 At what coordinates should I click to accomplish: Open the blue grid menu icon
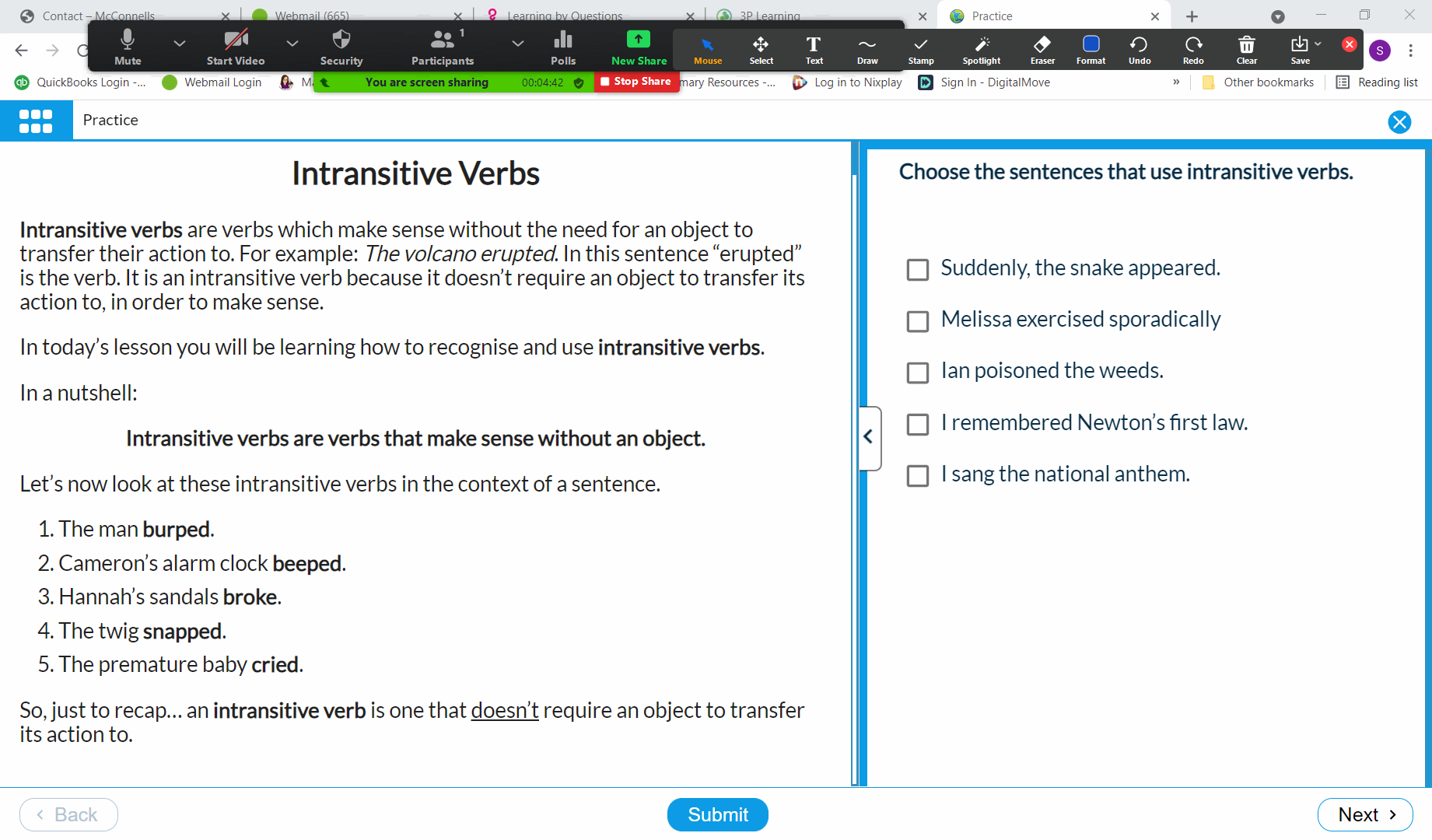tap(36, 121)
